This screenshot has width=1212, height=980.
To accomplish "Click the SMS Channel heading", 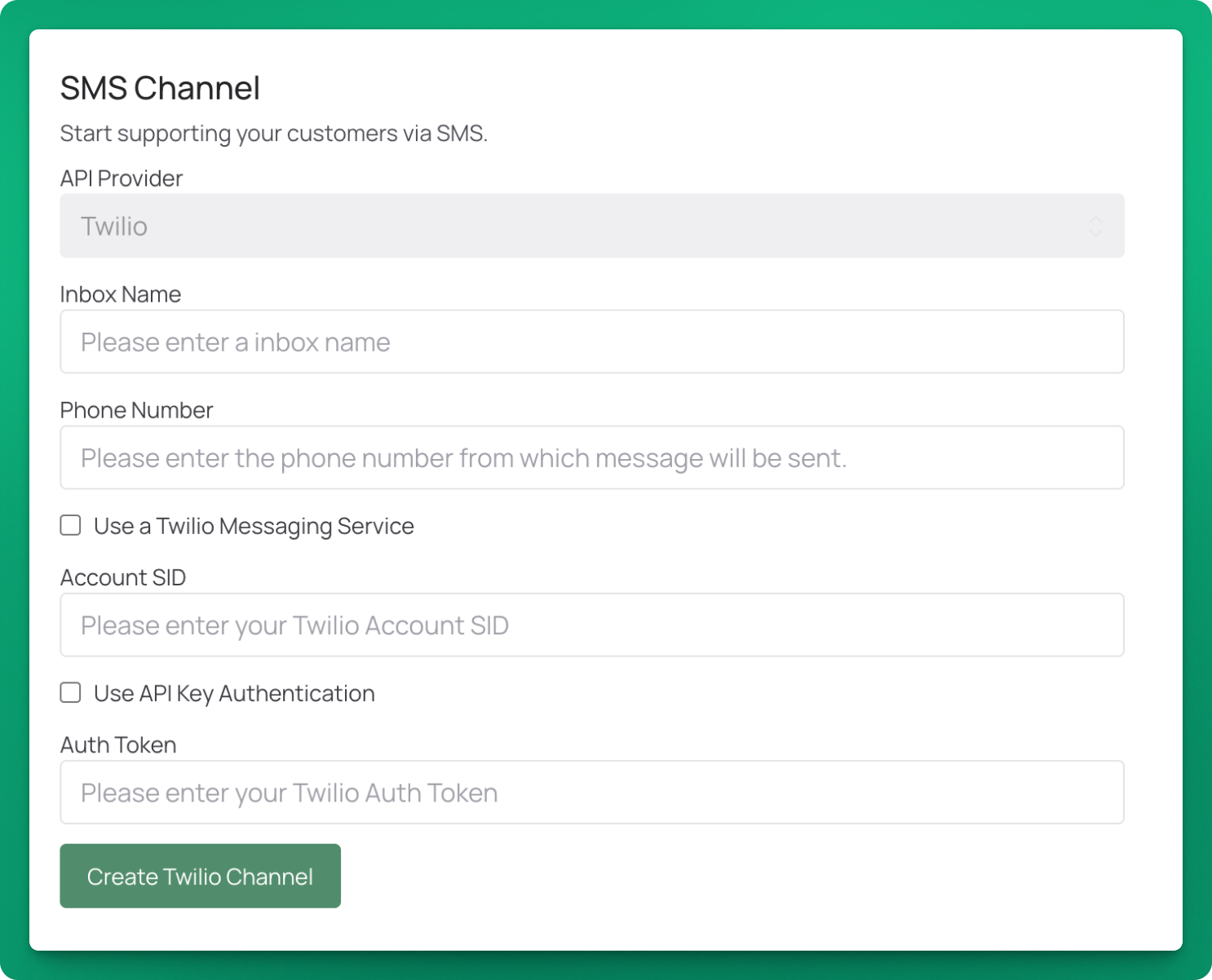I will [160, 88].
